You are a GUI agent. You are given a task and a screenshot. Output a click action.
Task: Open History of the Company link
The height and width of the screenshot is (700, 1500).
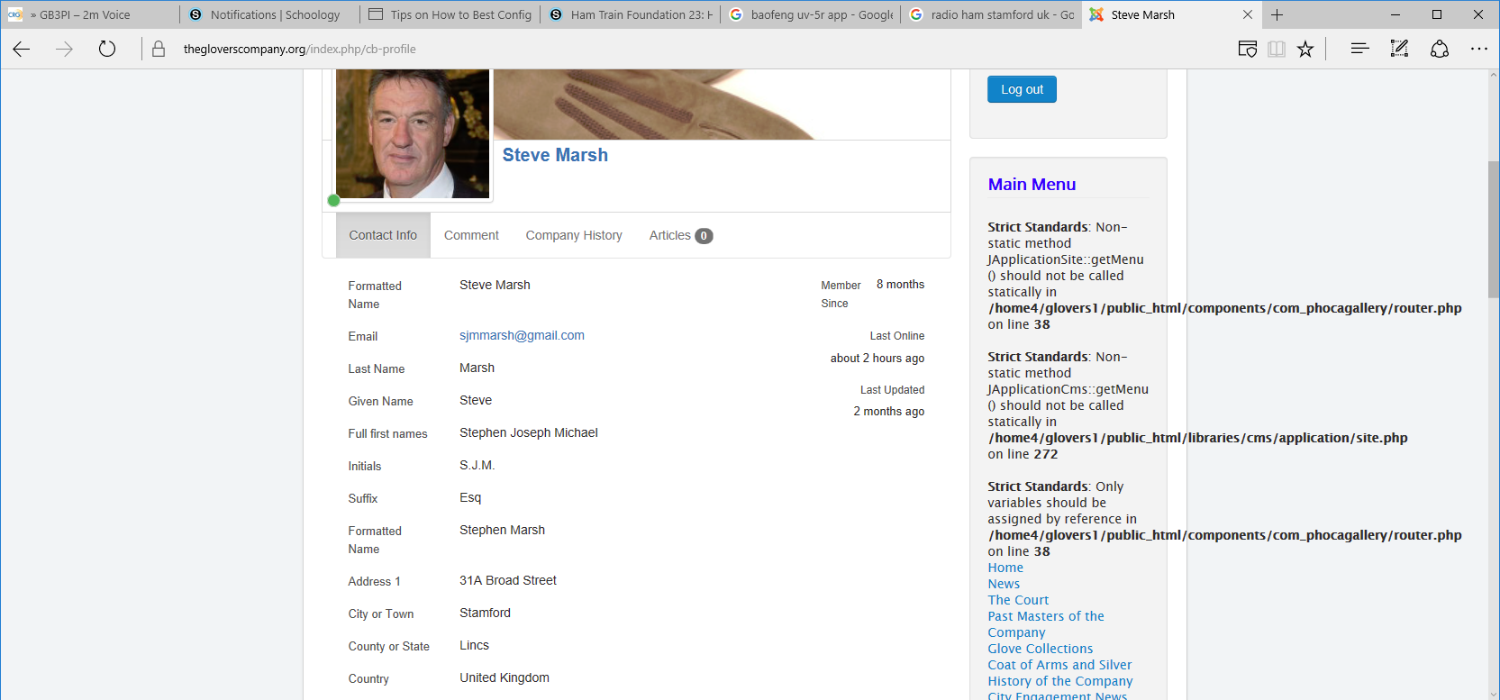click(1060, 681)
